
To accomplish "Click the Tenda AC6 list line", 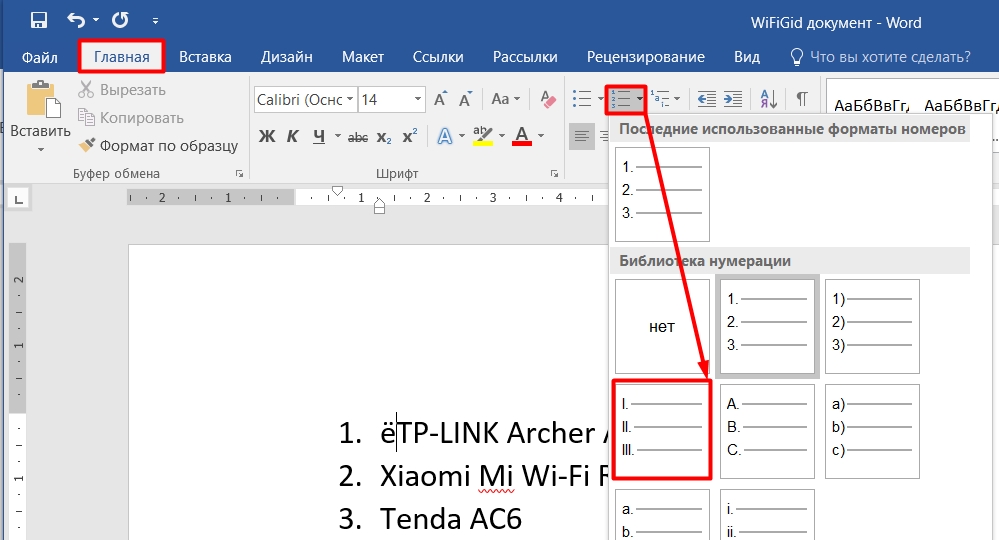I will click(430, 518).
